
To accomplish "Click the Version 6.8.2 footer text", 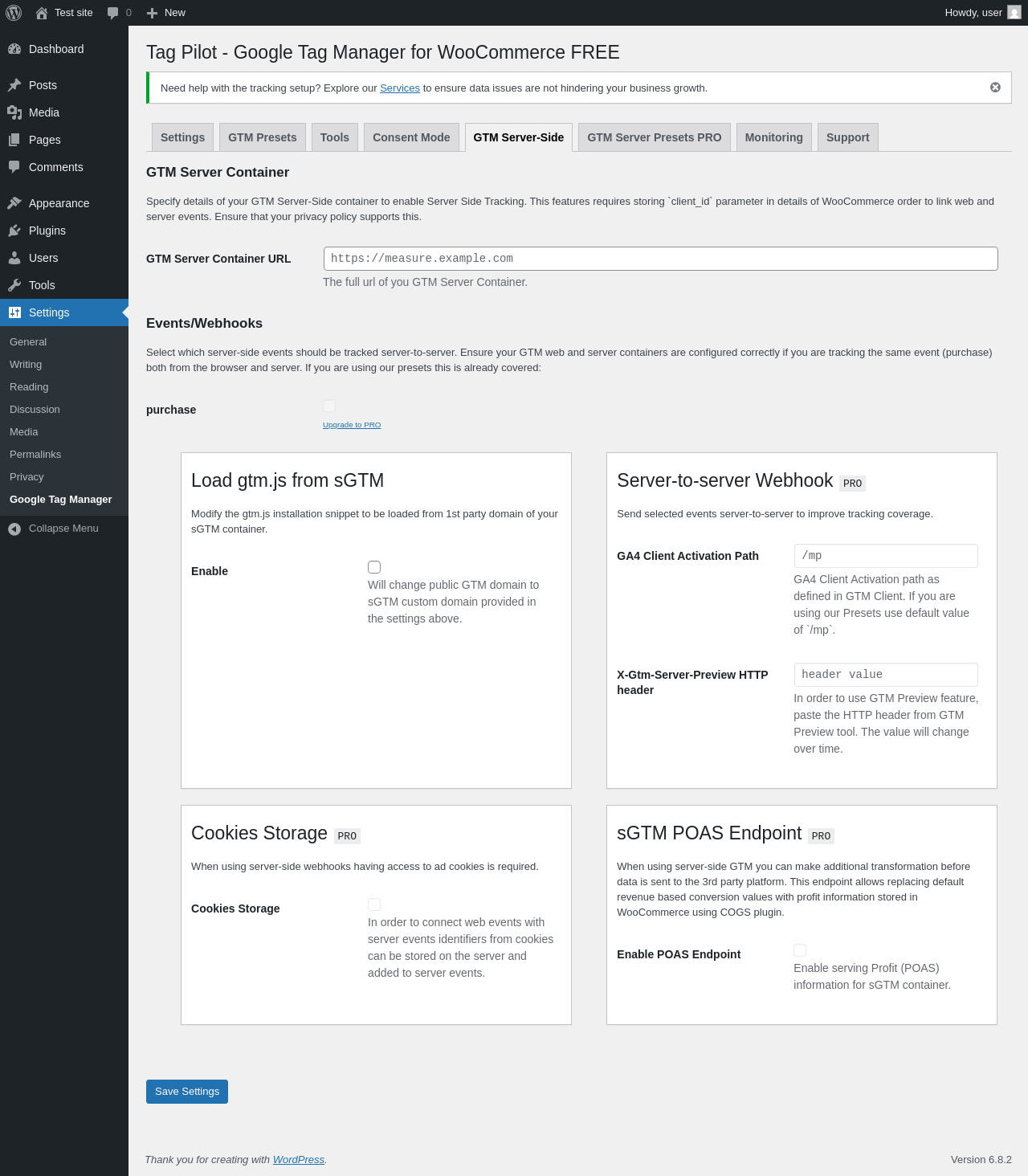I will (x=981, y=1160).
